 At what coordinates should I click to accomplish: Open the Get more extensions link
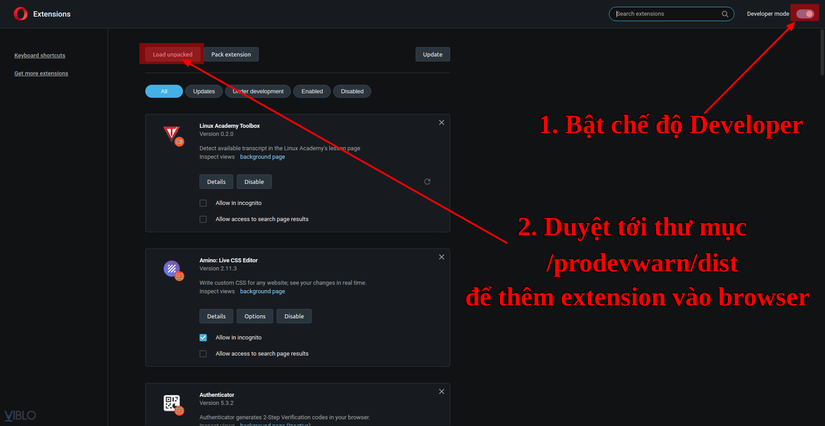pos(41,74)
